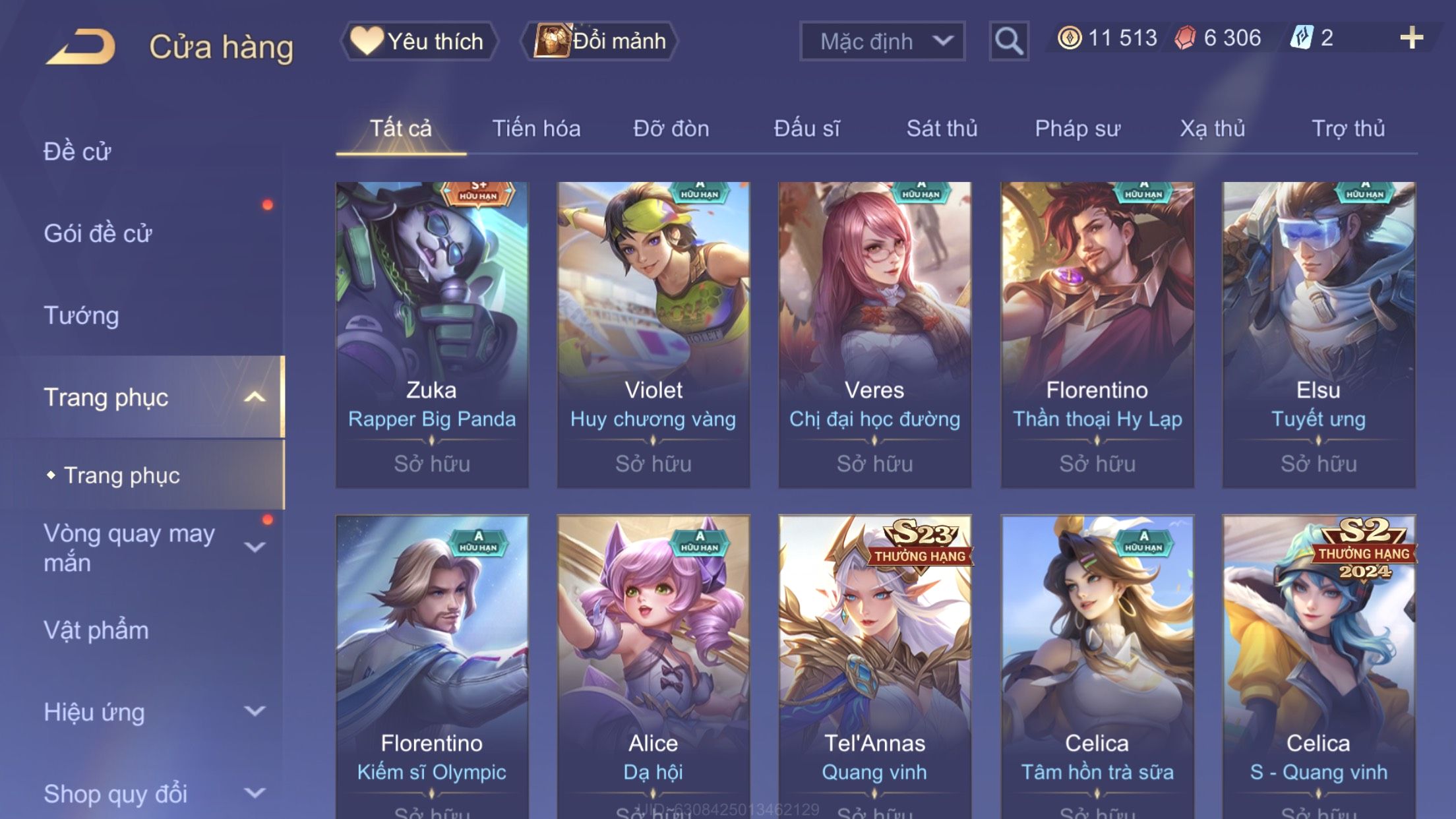Open Đổi mảnh fragment exchange
1456x819 pixels.
coord(599,41)
